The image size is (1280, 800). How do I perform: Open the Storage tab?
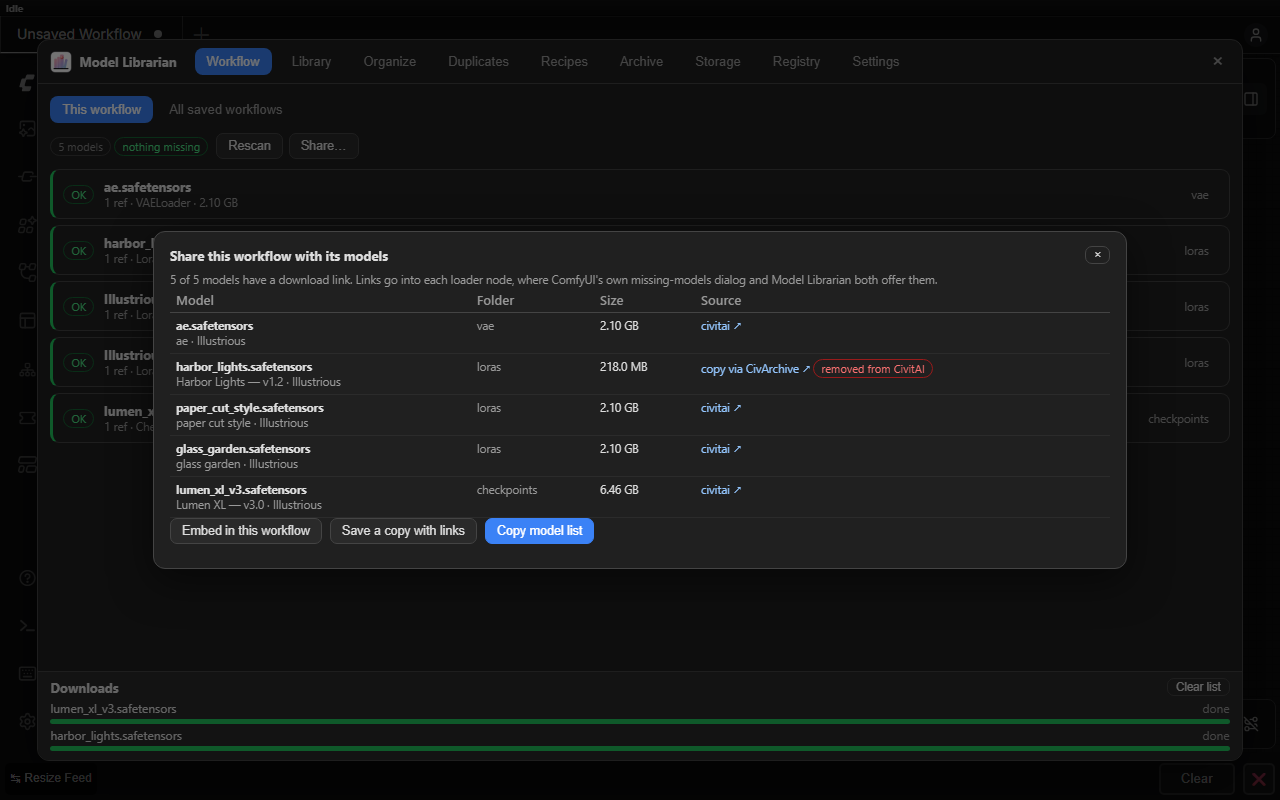[x=718, y=62]
